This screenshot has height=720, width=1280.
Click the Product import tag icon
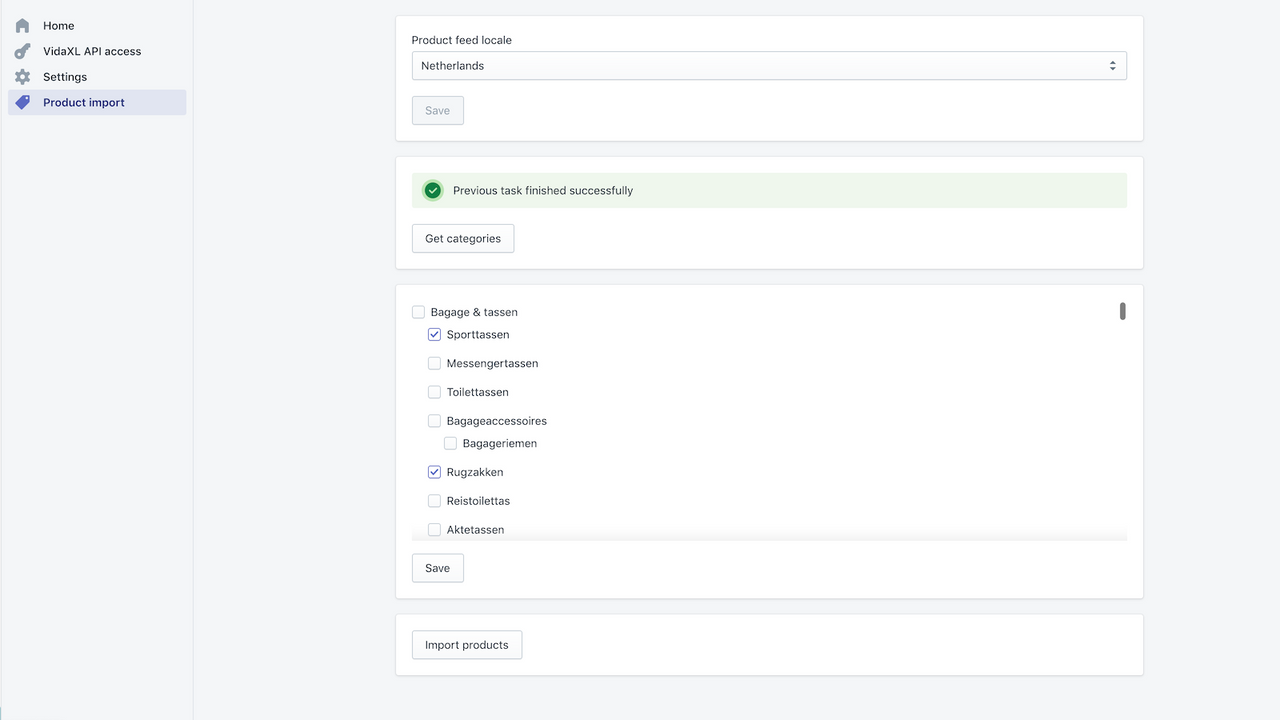(x=22, y=101)
